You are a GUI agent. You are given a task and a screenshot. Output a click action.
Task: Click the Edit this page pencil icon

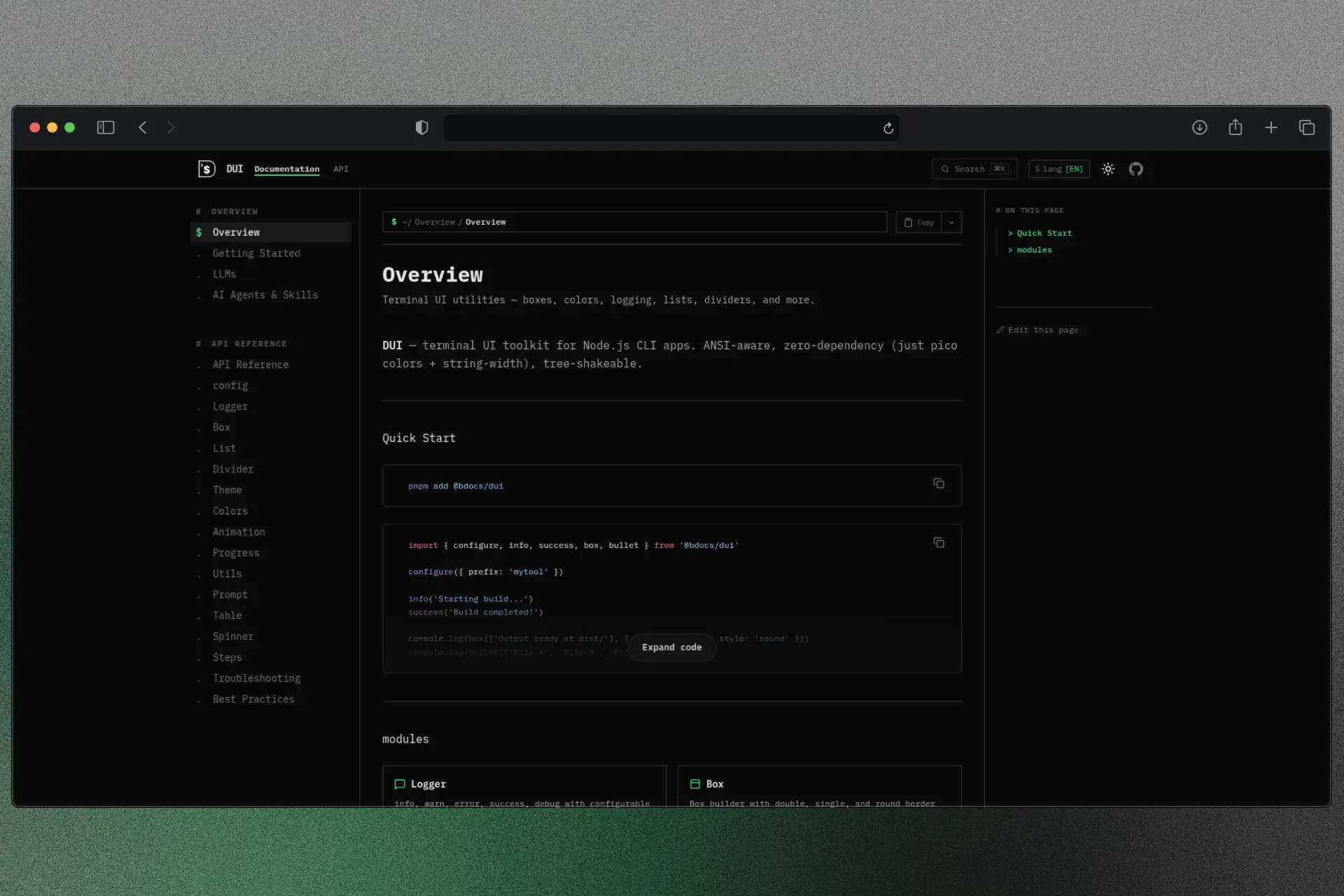coord(1000,330)
